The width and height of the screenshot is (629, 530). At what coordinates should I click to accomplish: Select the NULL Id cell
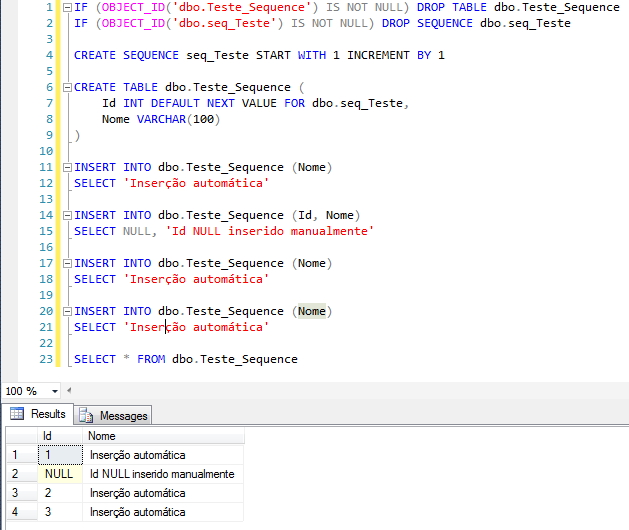(x=60, y=474)
